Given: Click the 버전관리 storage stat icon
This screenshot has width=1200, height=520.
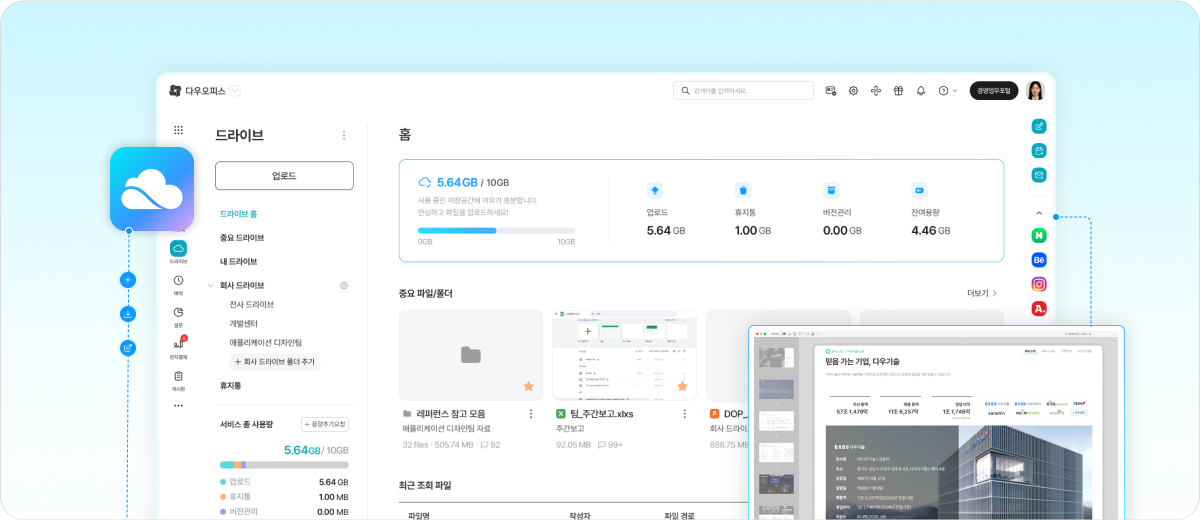Looking at the screenshot, I should [831, 190].
